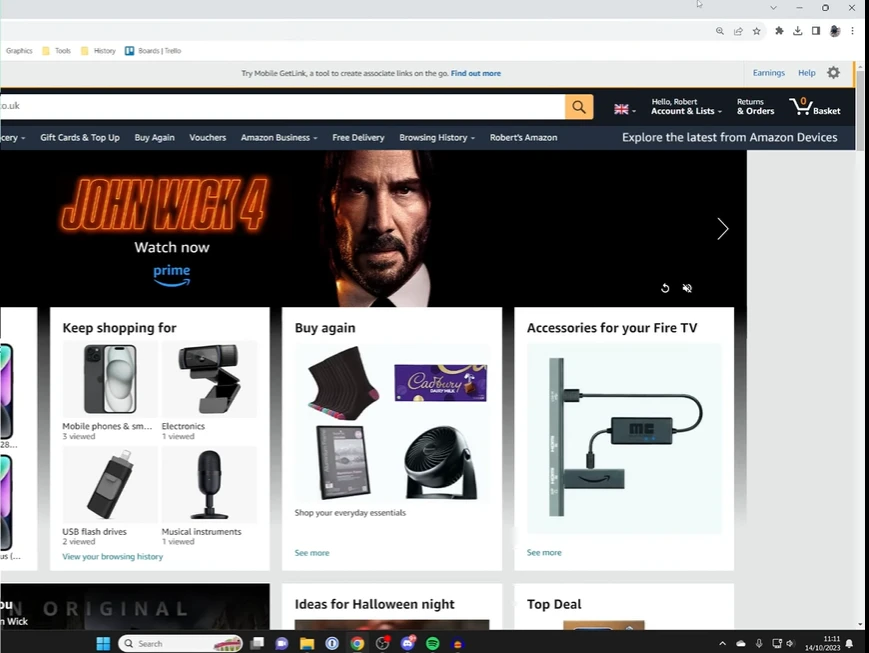This screenshot has height=653, width=869.
Task: Open Spotify from the taskbar
Action: click(433, 643)
